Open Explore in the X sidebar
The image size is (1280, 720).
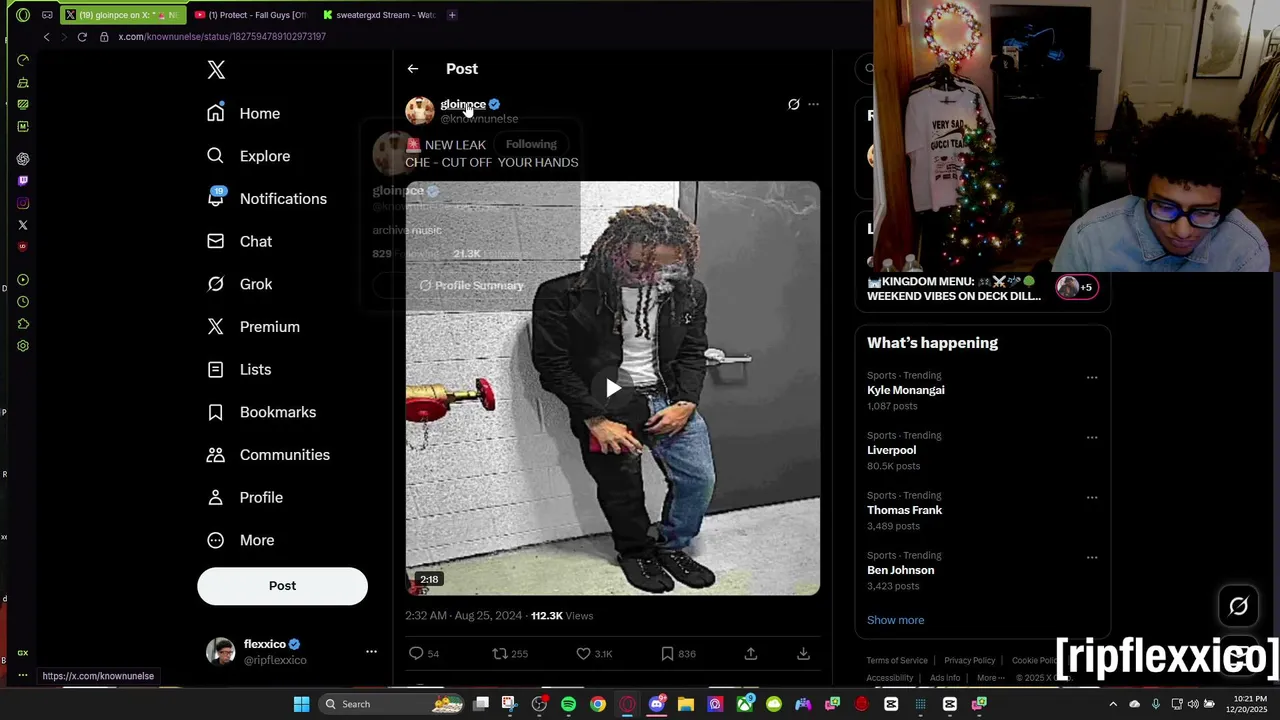click(248, 156)
